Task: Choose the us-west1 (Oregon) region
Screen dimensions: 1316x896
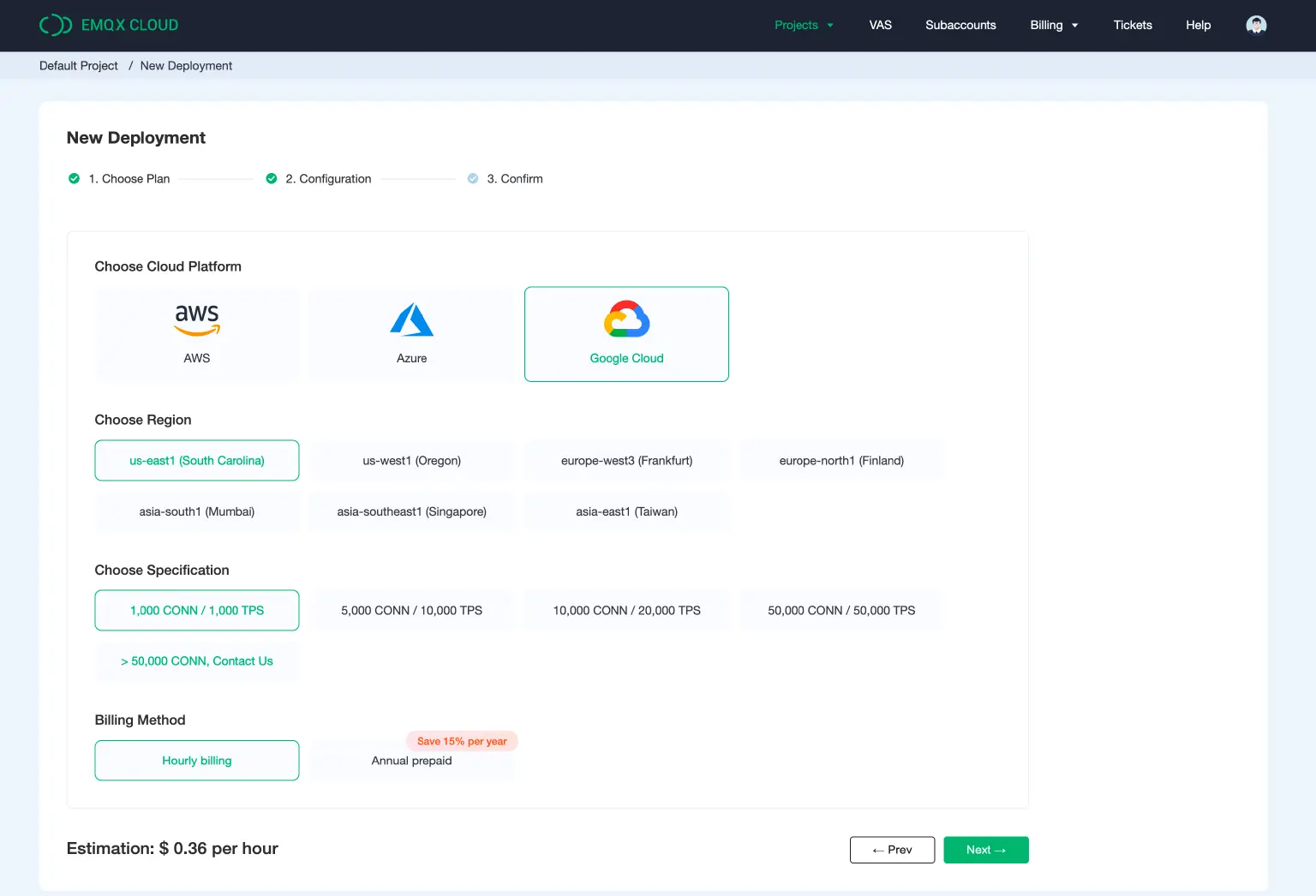Action: (x=411, y=461)
